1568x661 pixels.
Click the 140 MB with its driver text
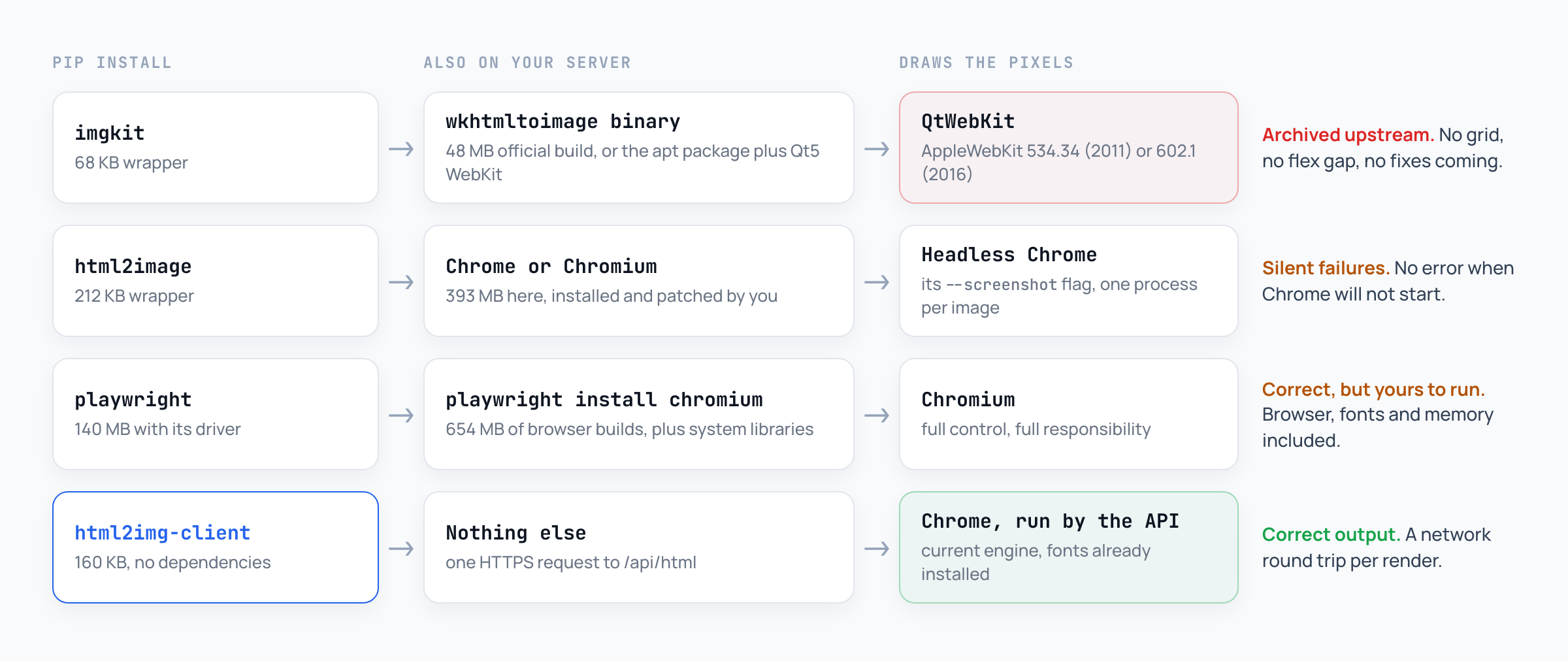point(157,429)
